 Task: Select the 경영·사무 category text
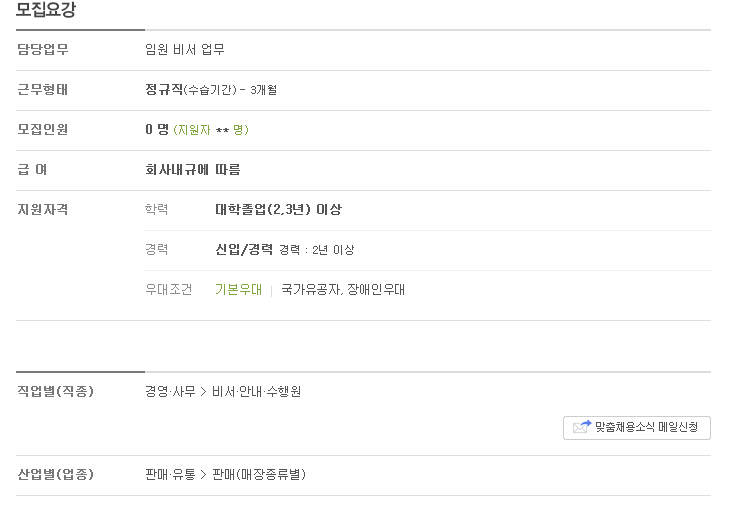point(170,392)
